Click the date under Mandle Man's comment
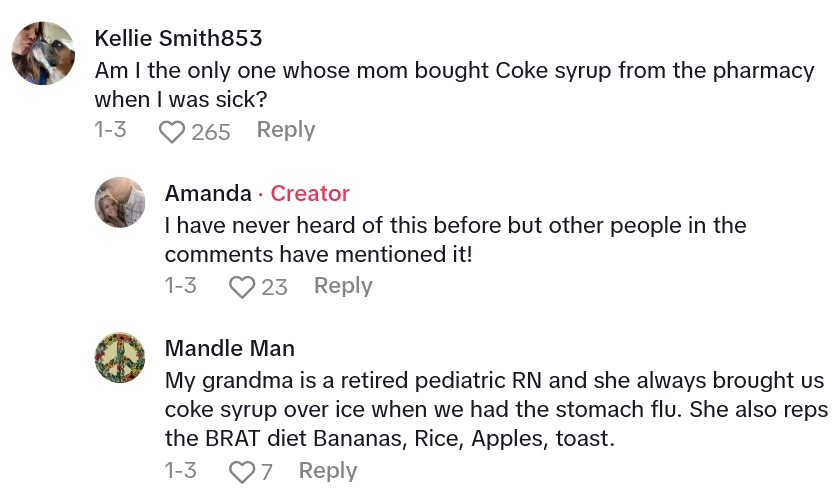Image resolution: width=839 pixels, height=500 pixels. click(181, 470)
